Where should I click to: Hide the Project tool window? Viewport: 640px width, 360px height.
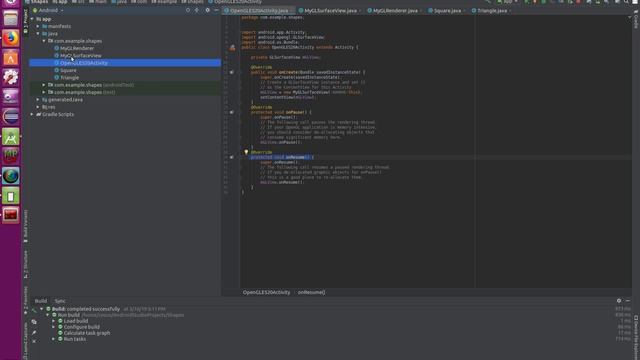(x=216, y=10)
